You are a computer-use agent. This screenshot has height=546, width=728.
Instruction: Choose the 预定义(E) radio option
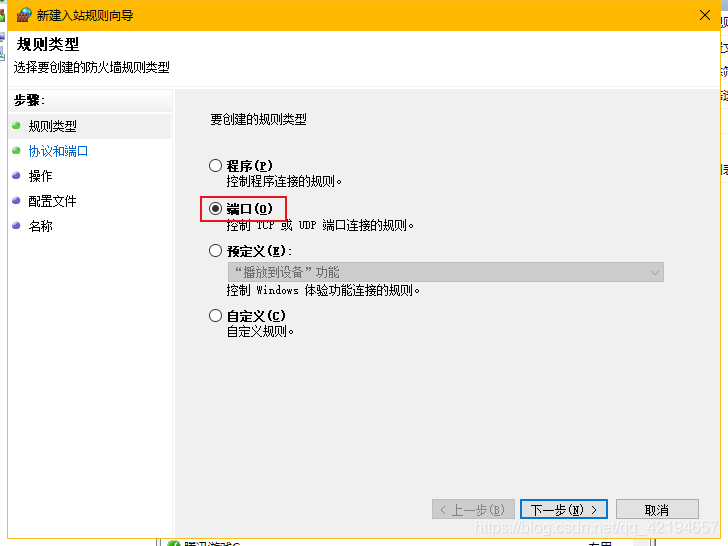click(x=215, y=251)
